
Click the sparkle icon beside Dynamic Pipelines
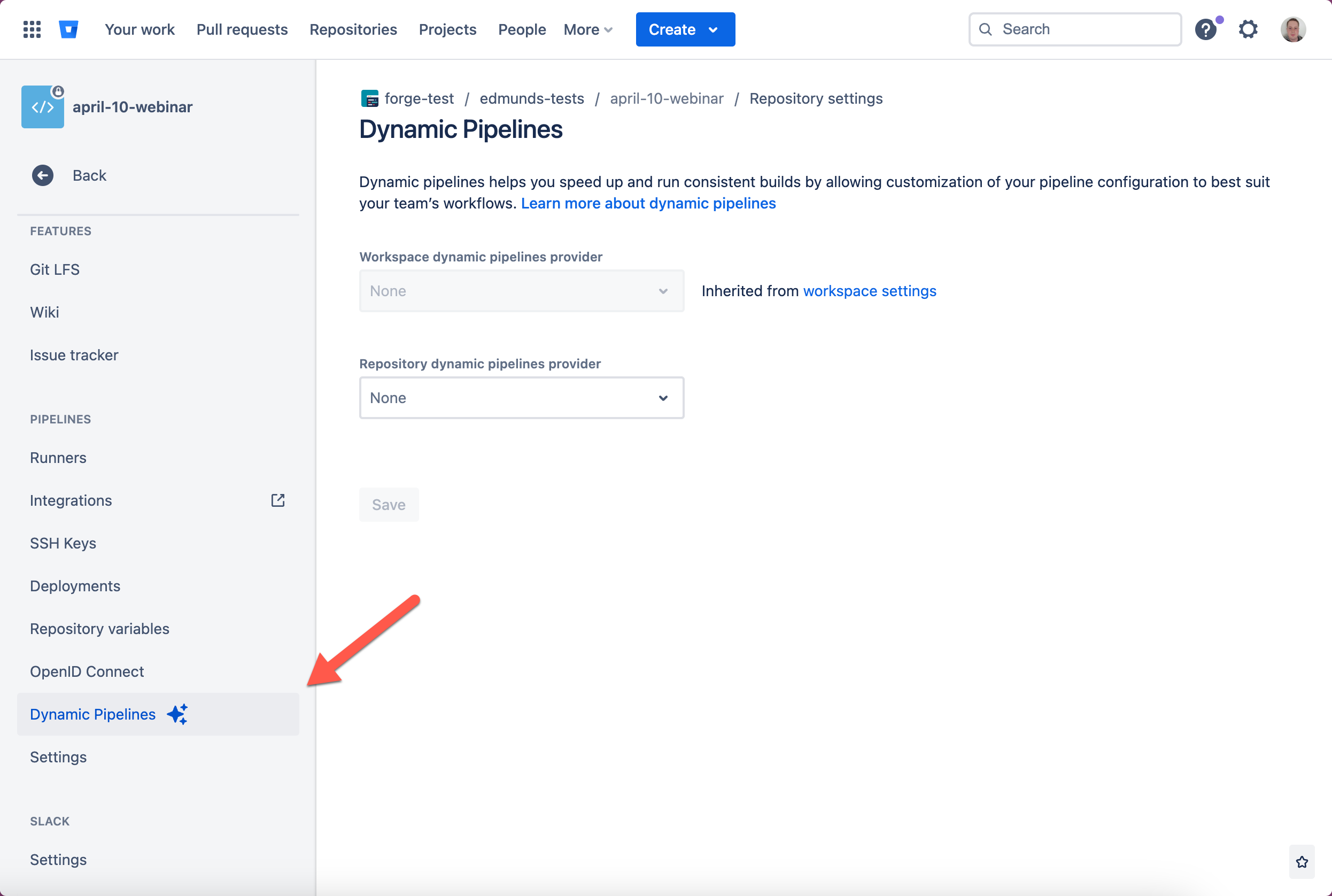(177, 714)
